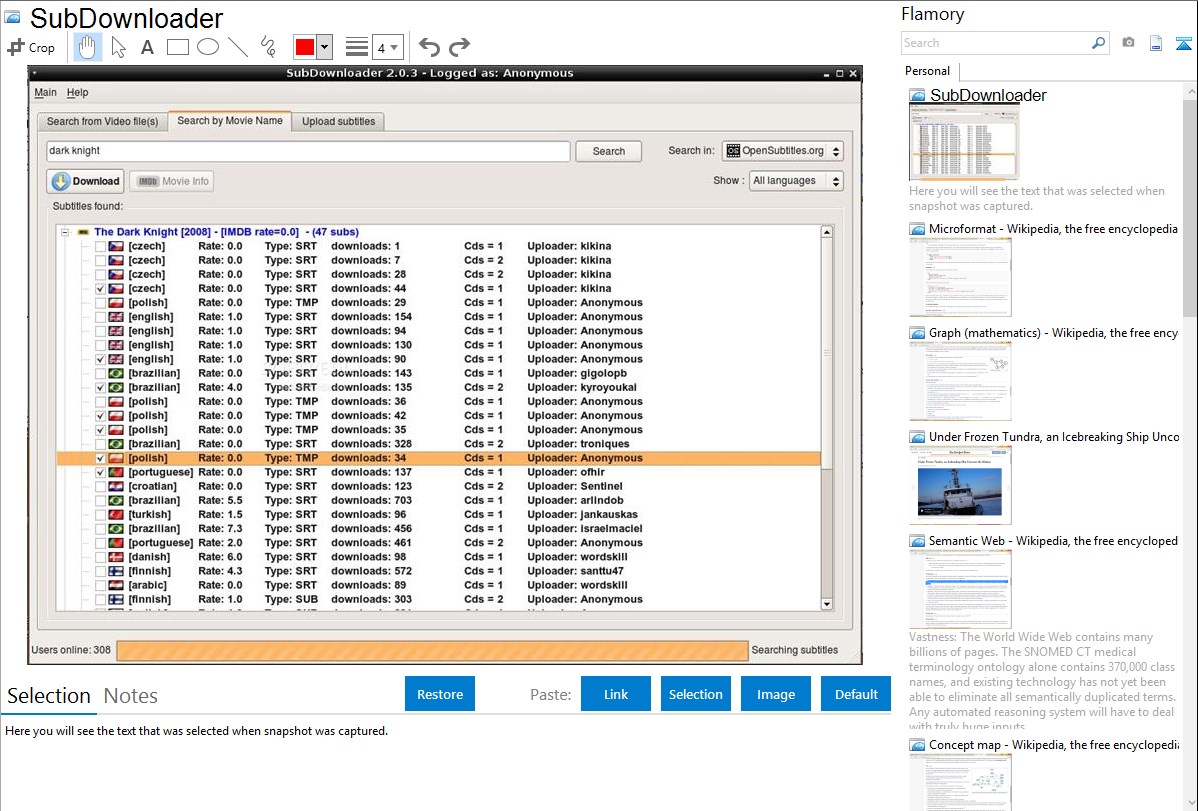The height and width of the screenshot is (811, 1198).
Task: Click the Flamory search field
Action: pos(995,43)
